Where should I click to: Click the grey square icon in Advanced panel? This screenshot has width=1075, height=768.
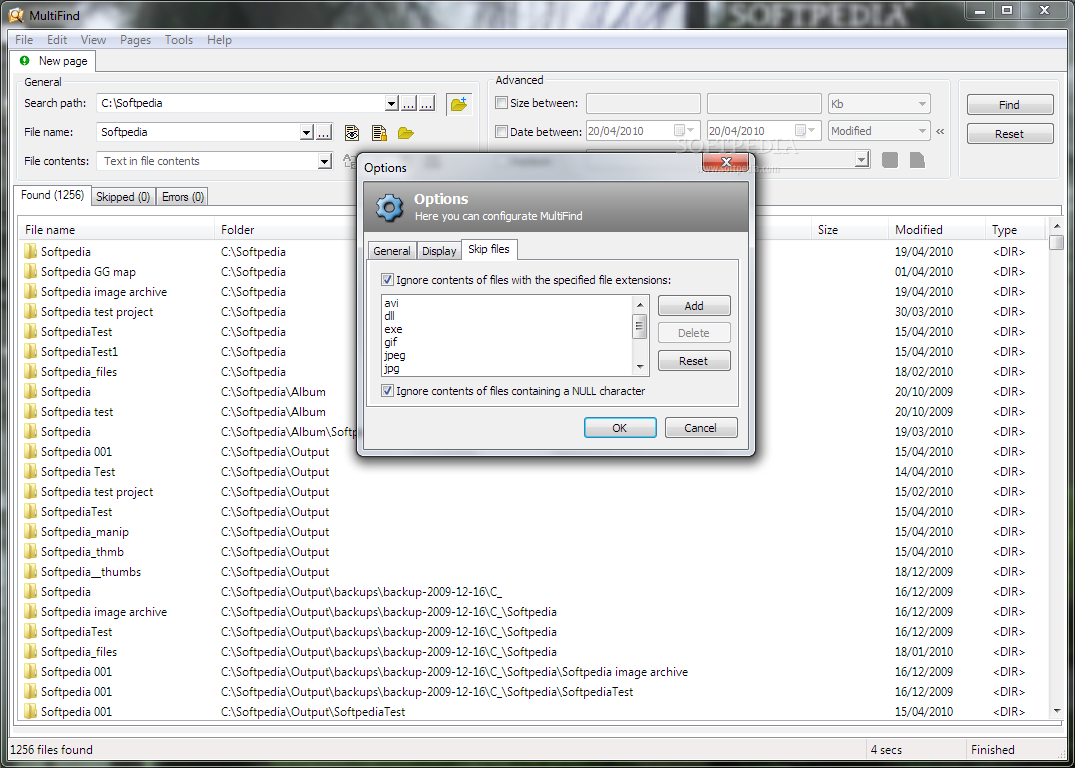coord(890,160)
